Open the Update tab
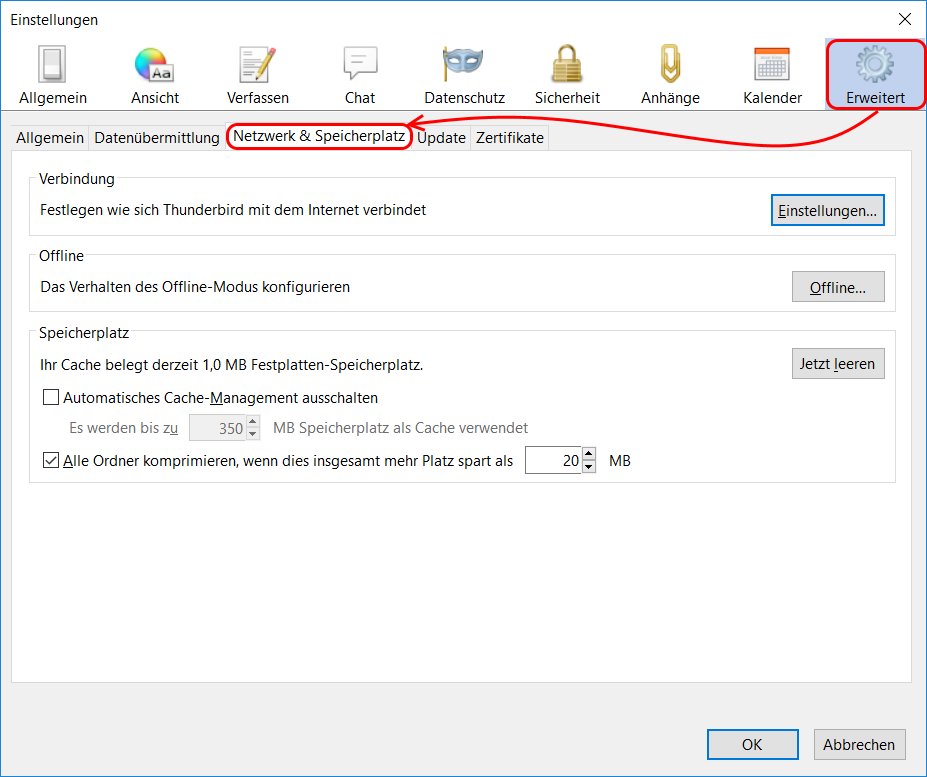 pyautogui.click(x=441, y=138)
